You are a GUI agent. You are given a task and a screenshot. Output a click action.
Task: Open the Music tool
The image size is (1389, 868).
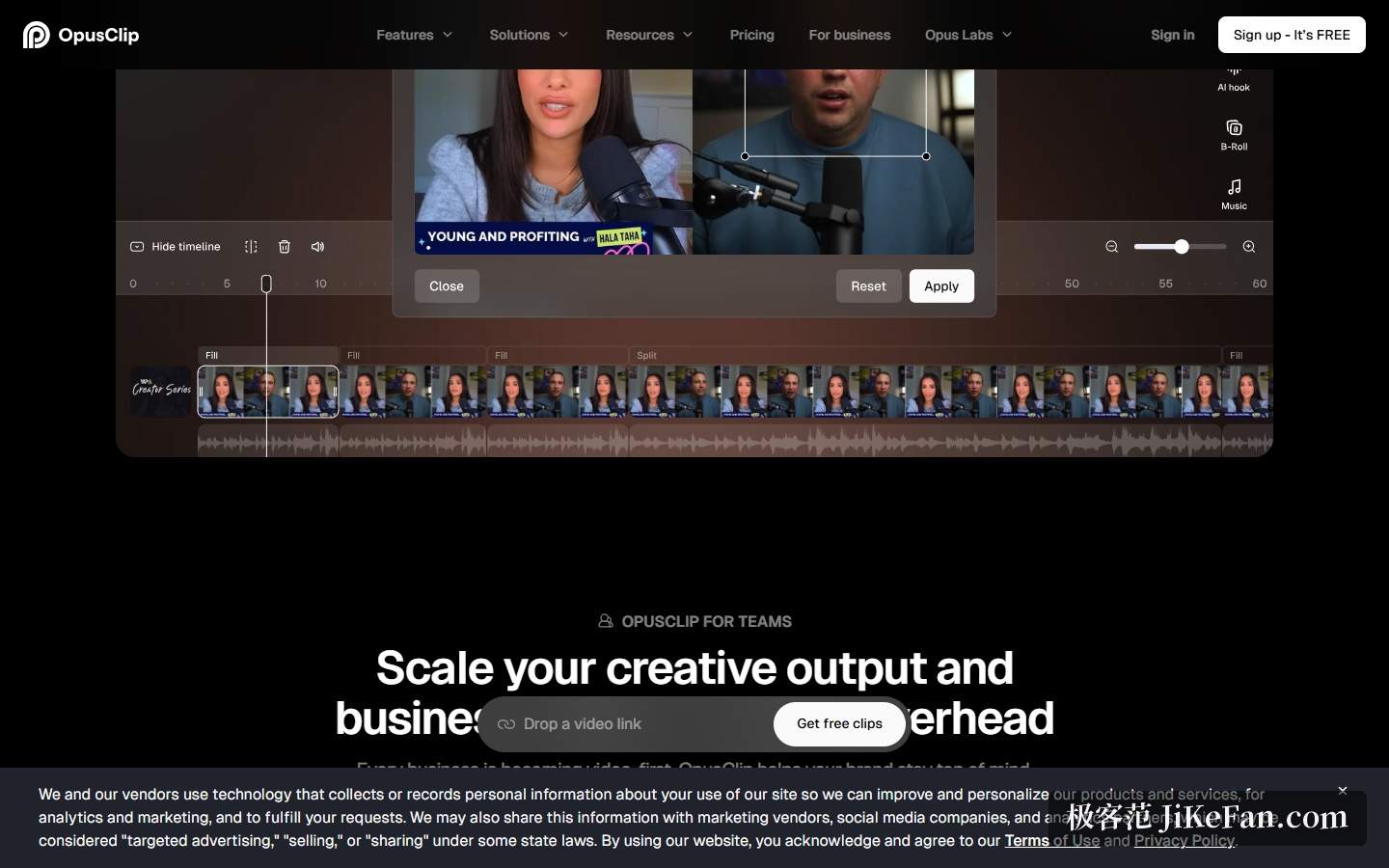tap(1234, 194)
